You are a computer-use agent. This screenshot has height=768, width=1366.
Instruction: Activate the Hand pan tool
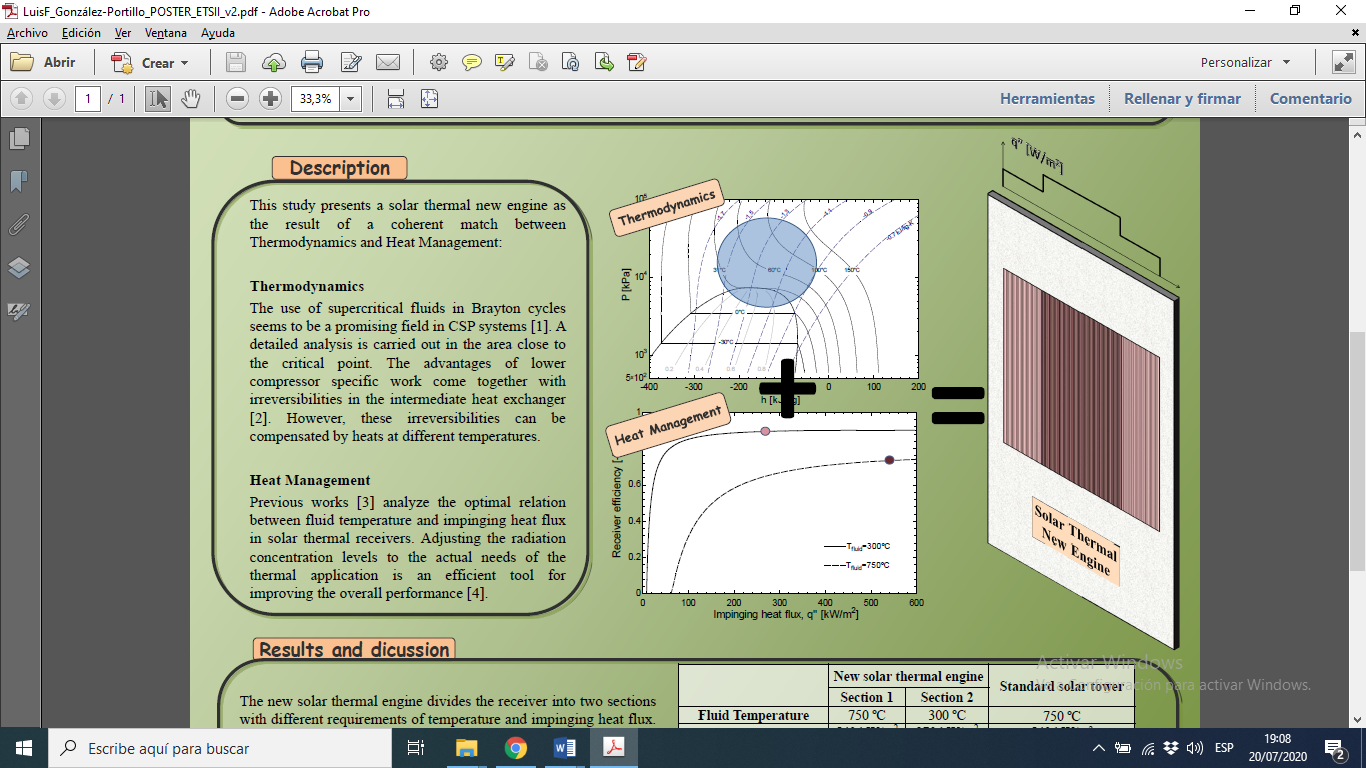(191, 99)
